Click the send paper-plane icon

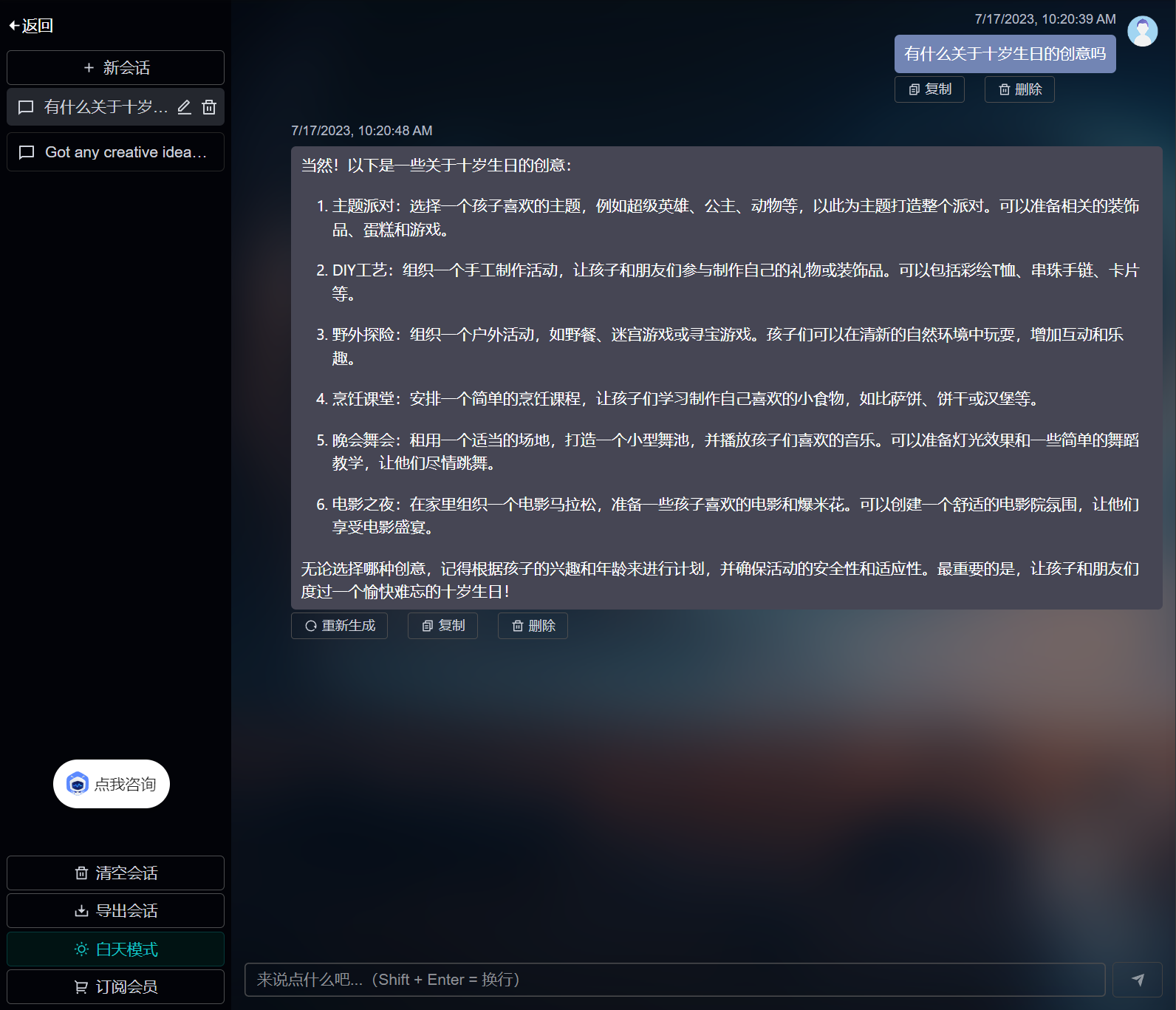[1138, 980]
